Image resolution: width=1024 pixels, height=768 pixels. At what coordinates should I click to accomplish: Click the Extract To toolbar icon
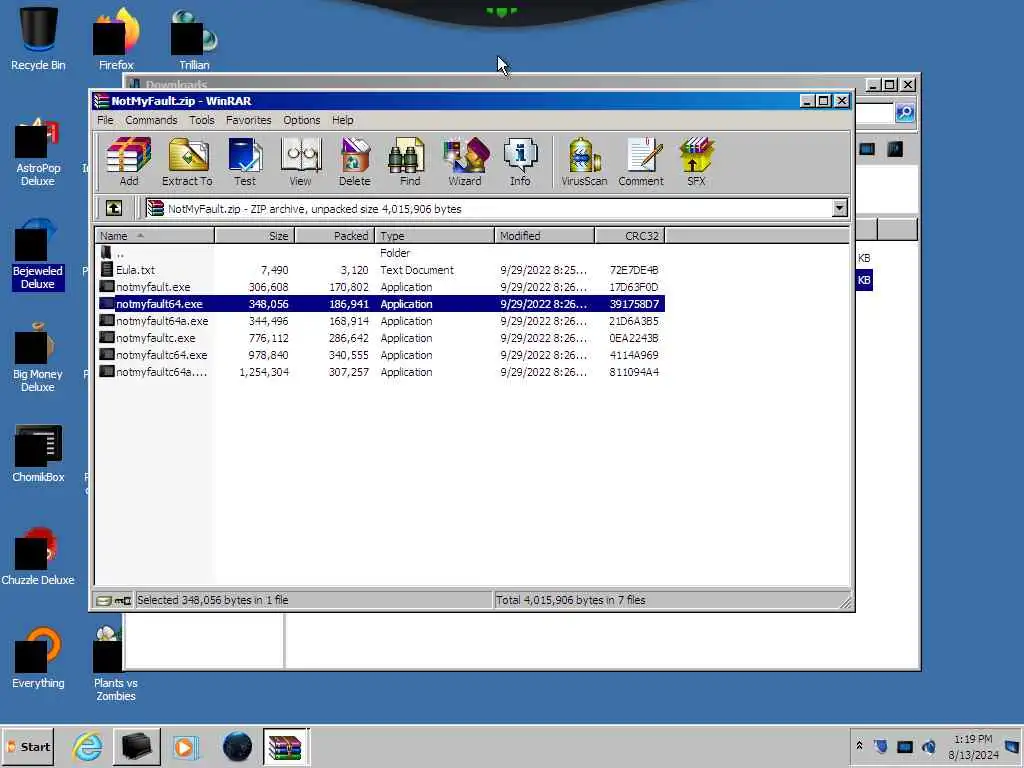tap(187, 162)
